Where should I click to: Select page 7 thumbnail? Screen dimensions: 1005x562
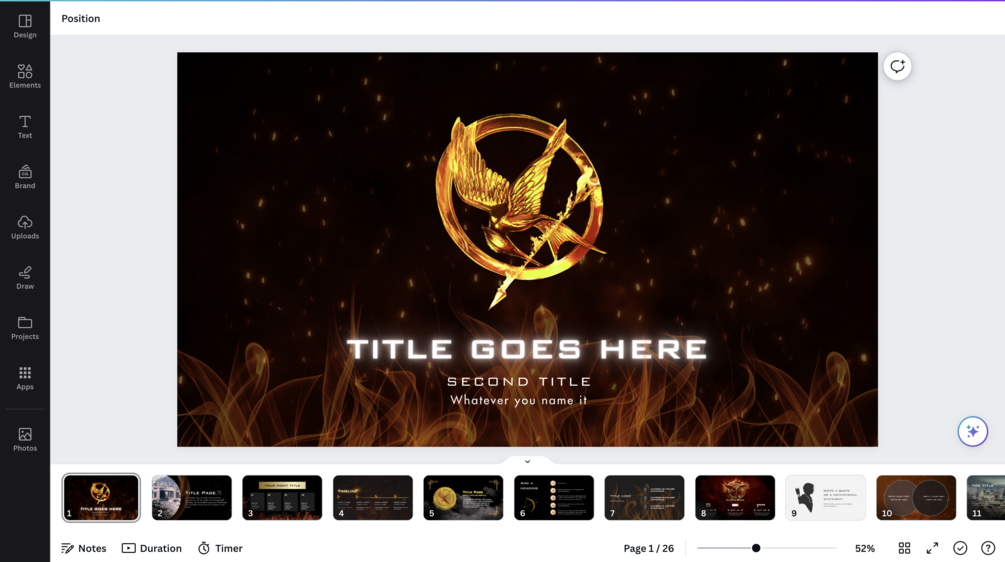pyautogui.click(x=645, y=497)
